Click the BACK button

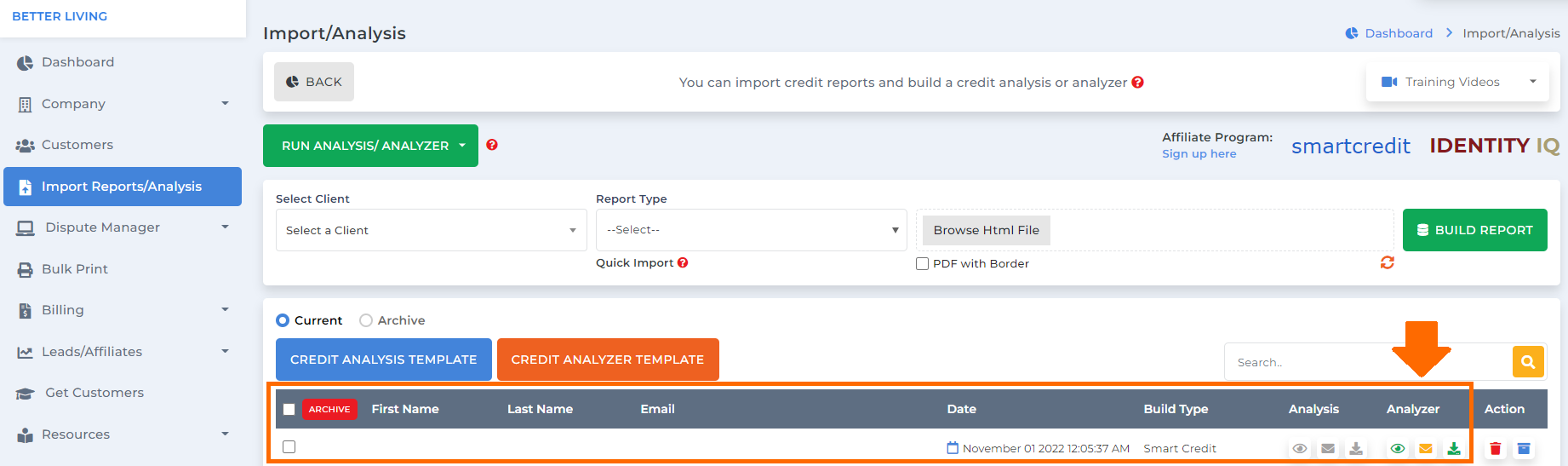(x=314, y=82)
